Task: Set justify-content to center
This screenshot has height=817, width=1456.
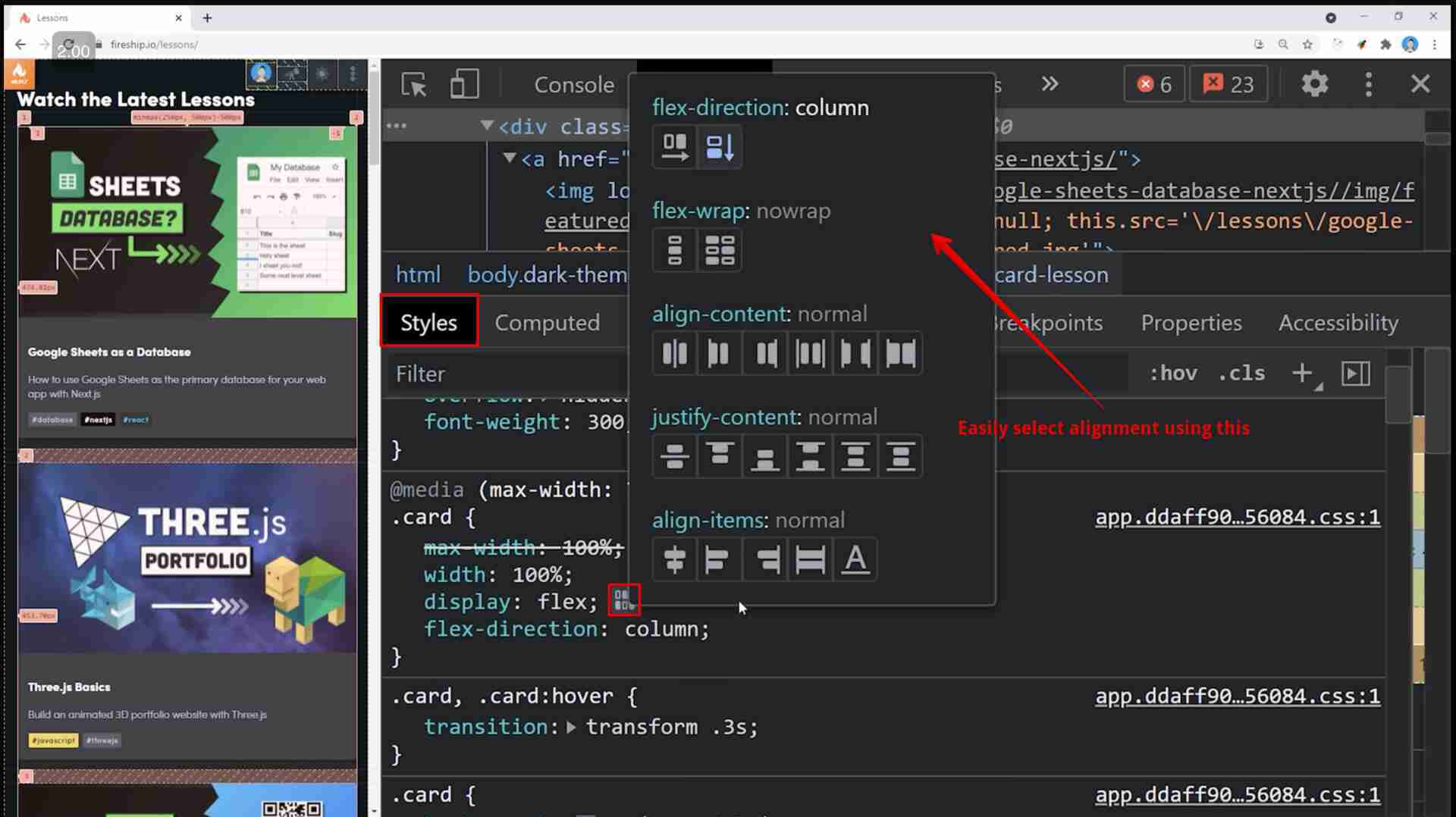Action: (674, 456)
